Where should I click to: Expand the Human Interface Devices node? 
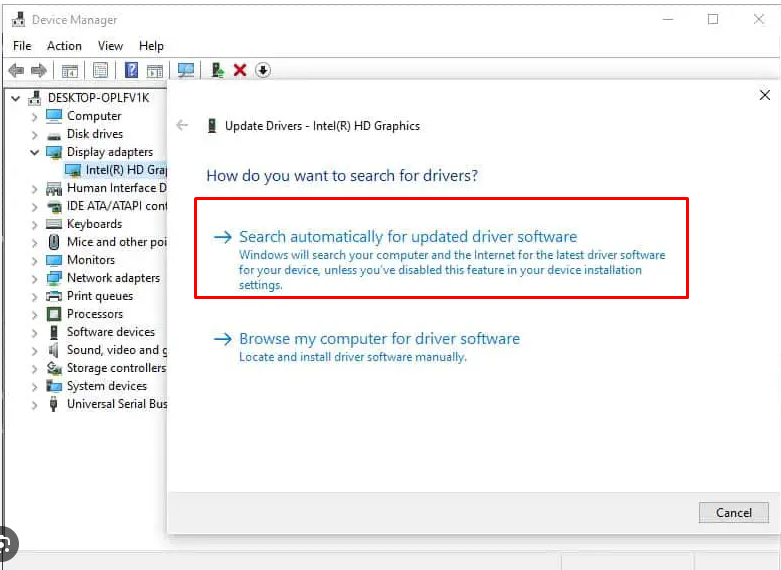point(34,189)
